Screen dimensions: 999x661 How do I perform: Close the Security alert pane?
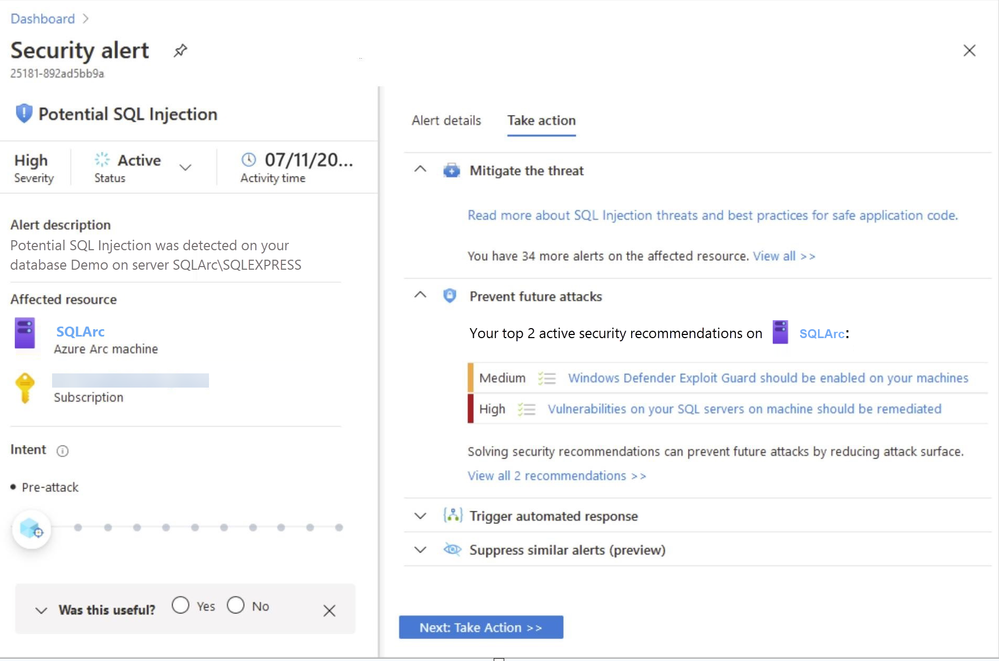[x=969, y=50]
